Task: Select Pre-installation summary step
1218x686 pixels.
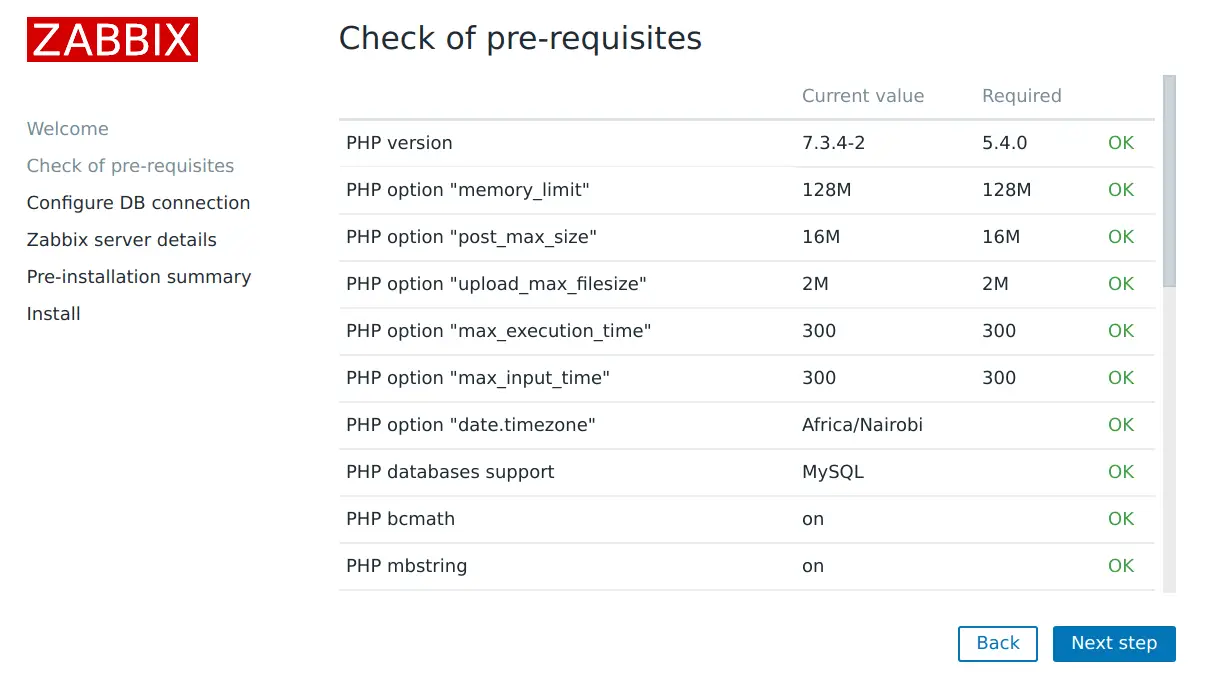Action: [138, 277]
